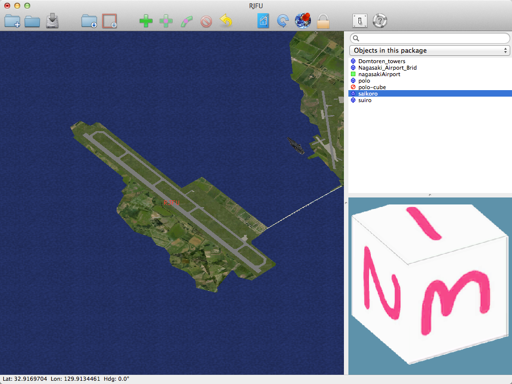The width and height of the screenshot is (512, 384).
Task: Open the Objects in this package dropdown
Action: [430, 50]
